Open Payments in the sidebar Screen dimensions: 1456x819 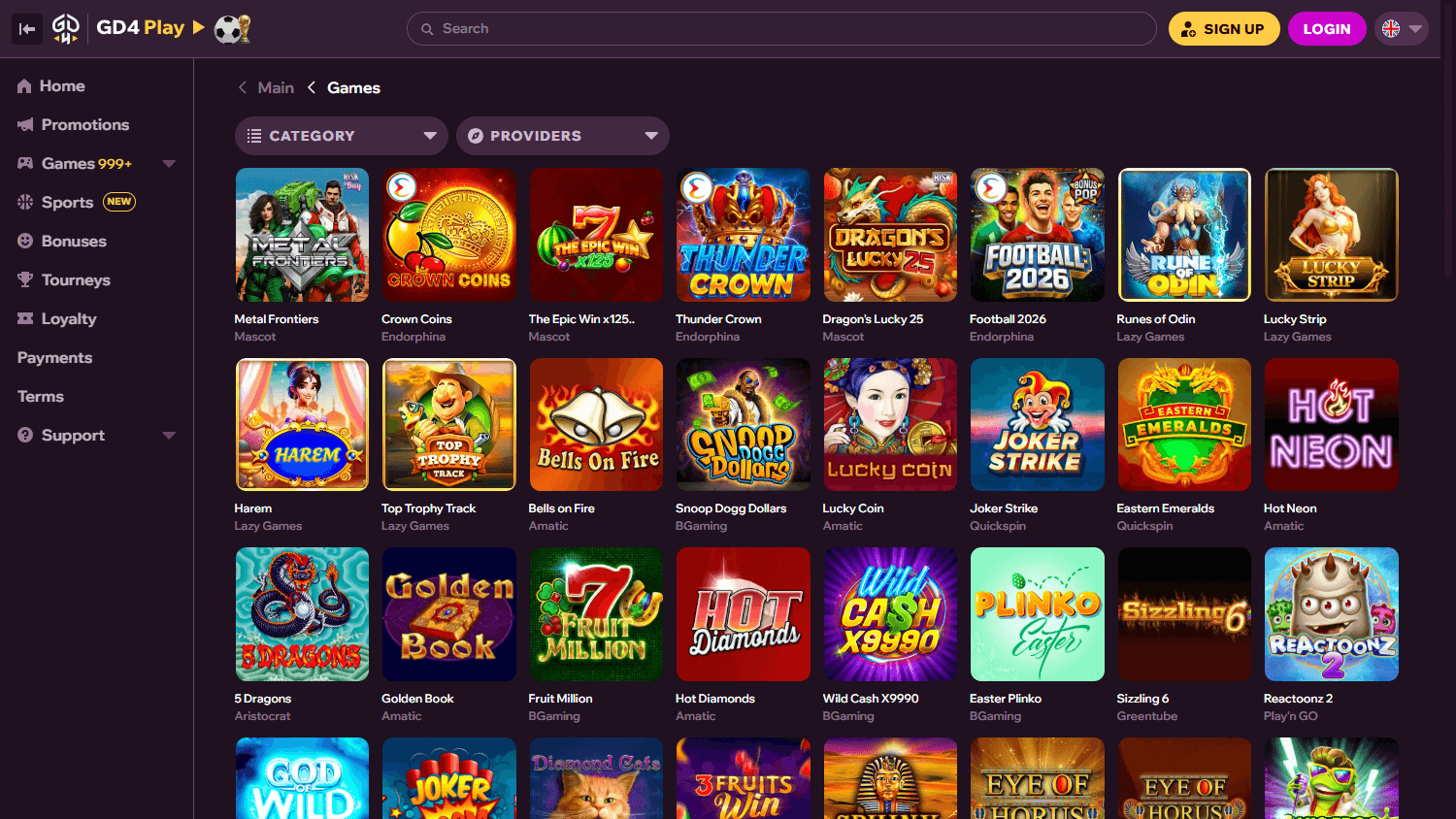coord(54,358)
